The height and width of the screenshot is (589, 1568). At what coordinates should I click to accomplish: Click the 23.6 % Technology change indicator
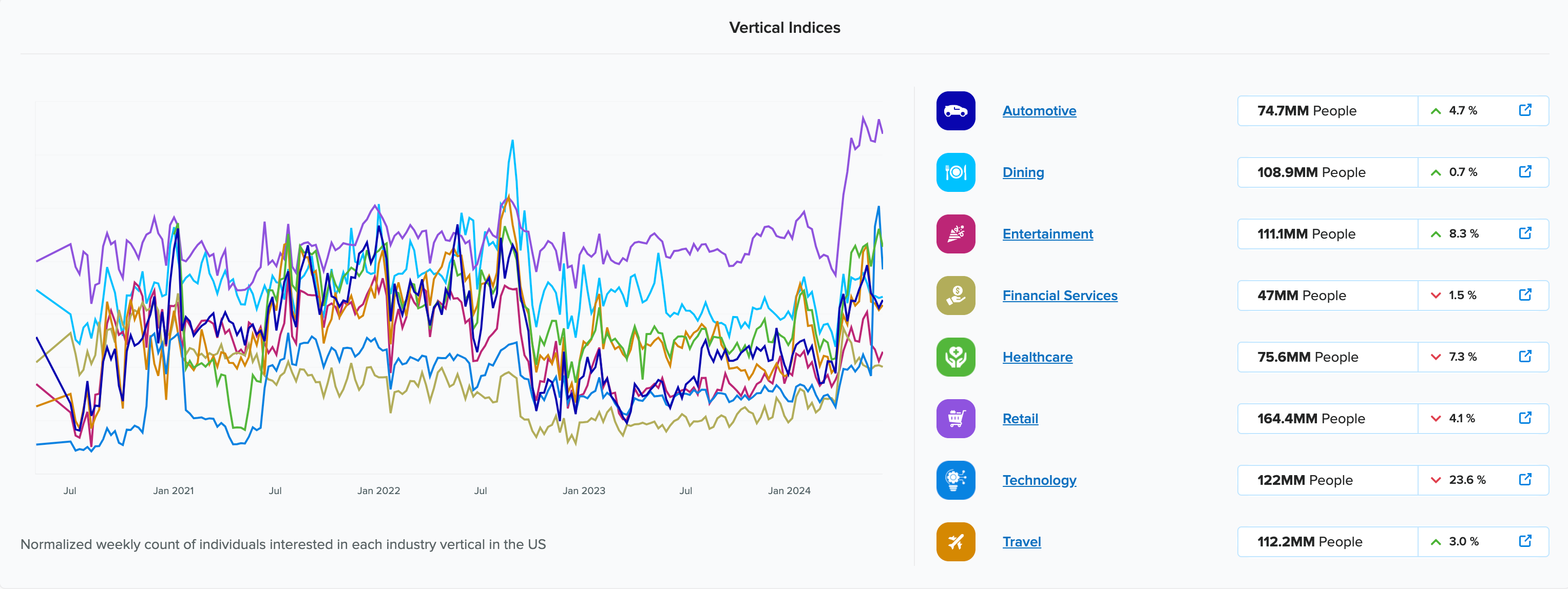pos(1460,480)
